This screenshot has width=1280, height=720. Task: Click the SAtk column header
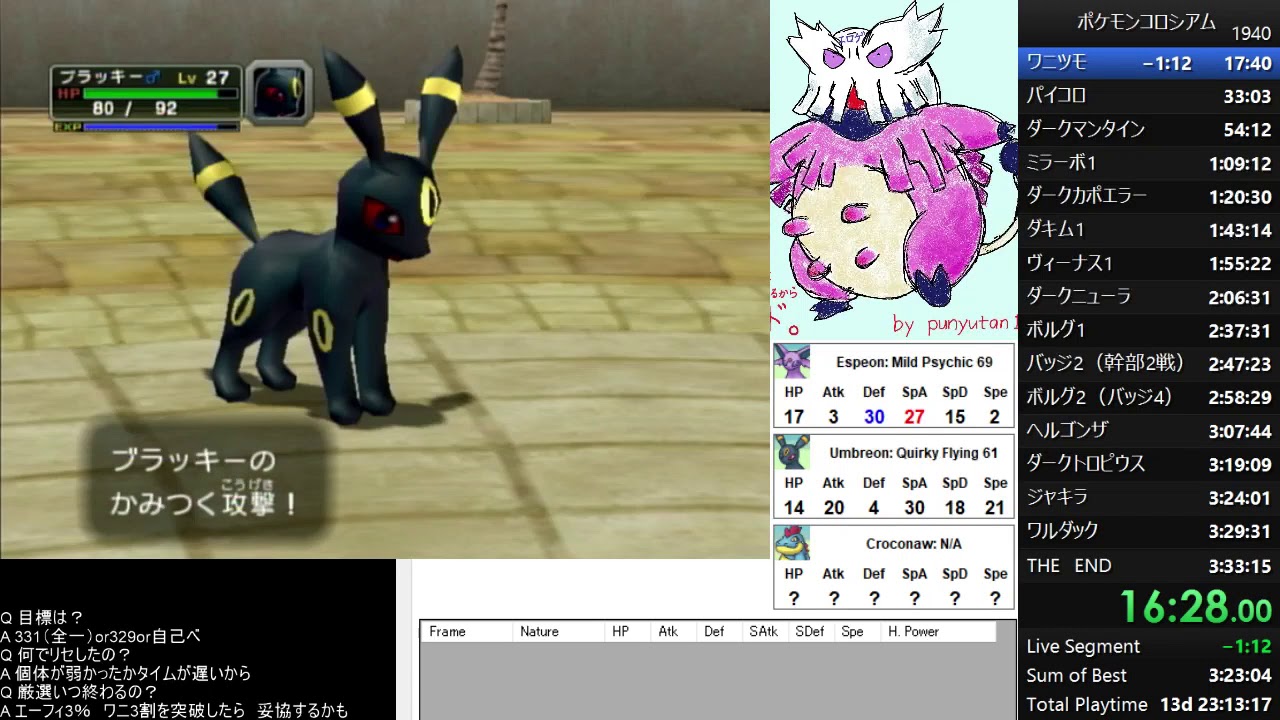[x=764, y=632]
